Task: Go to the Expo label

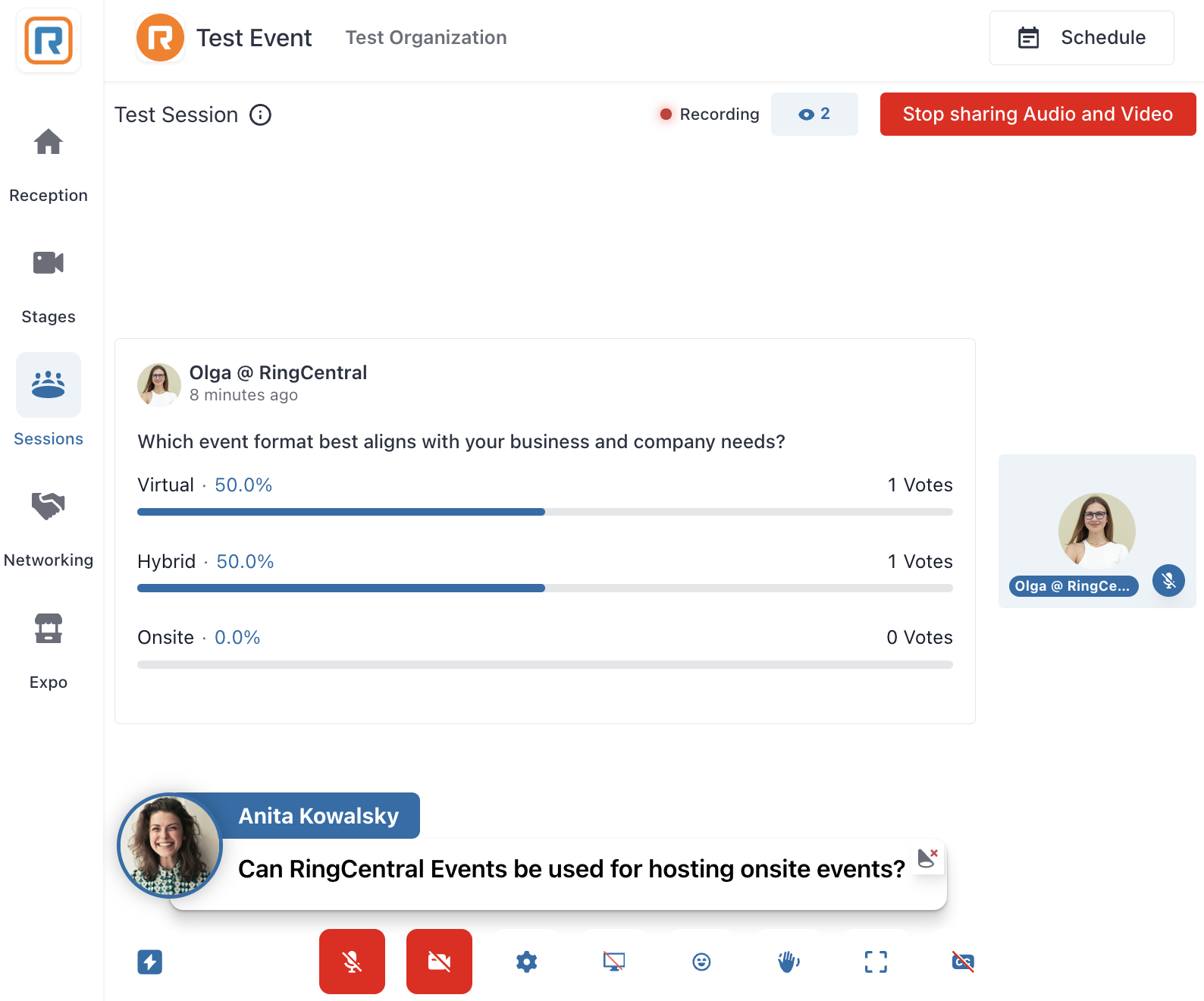Action: 49,682
